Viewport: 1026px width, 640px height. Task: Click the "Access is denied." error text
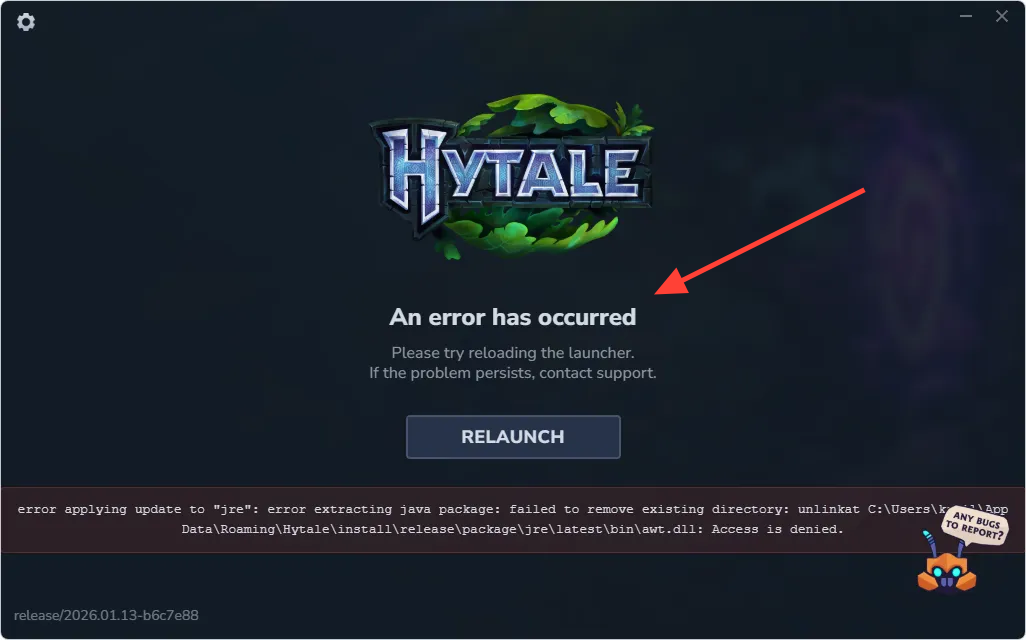(777, 529)
